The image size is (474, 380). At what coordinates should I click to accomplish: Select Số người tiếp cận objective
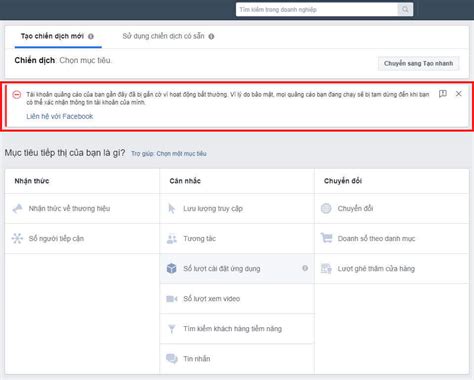[82, 239]
